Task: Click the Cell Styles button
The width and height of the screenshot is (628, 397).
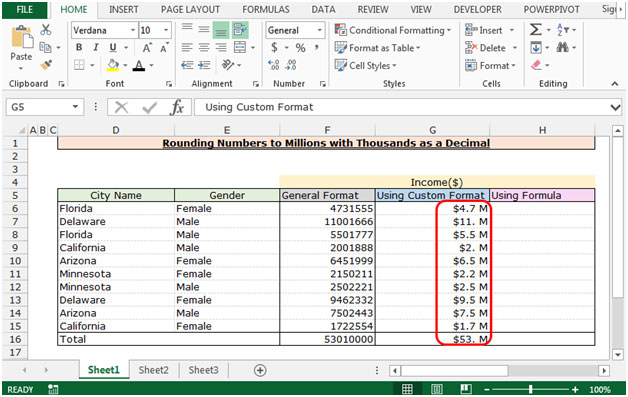Action: click(x=365, y=65)
